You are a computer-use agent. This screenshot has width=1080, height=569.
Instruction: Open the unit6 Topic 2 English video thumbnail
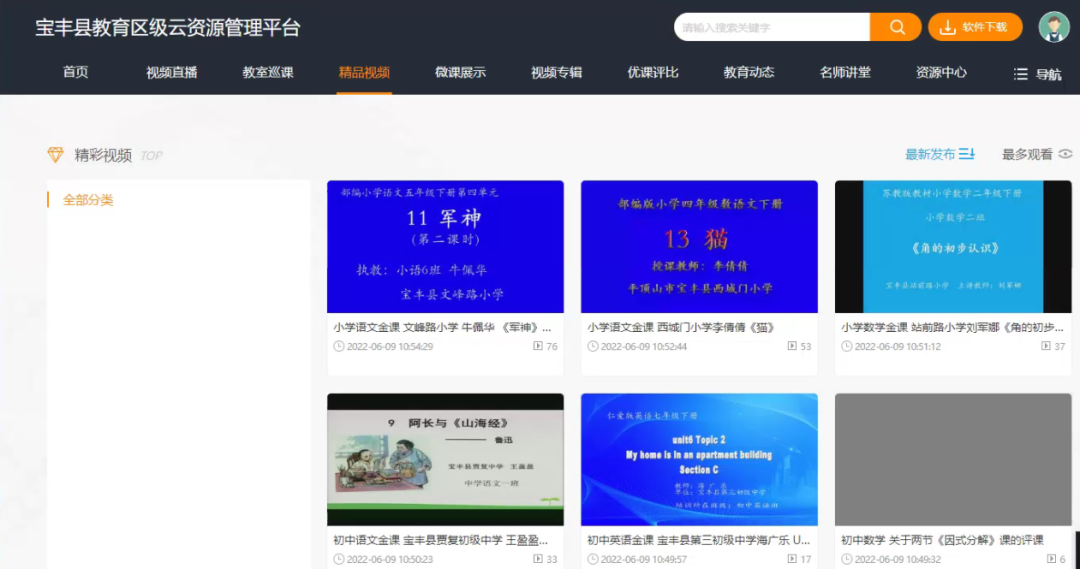point(699,459)
